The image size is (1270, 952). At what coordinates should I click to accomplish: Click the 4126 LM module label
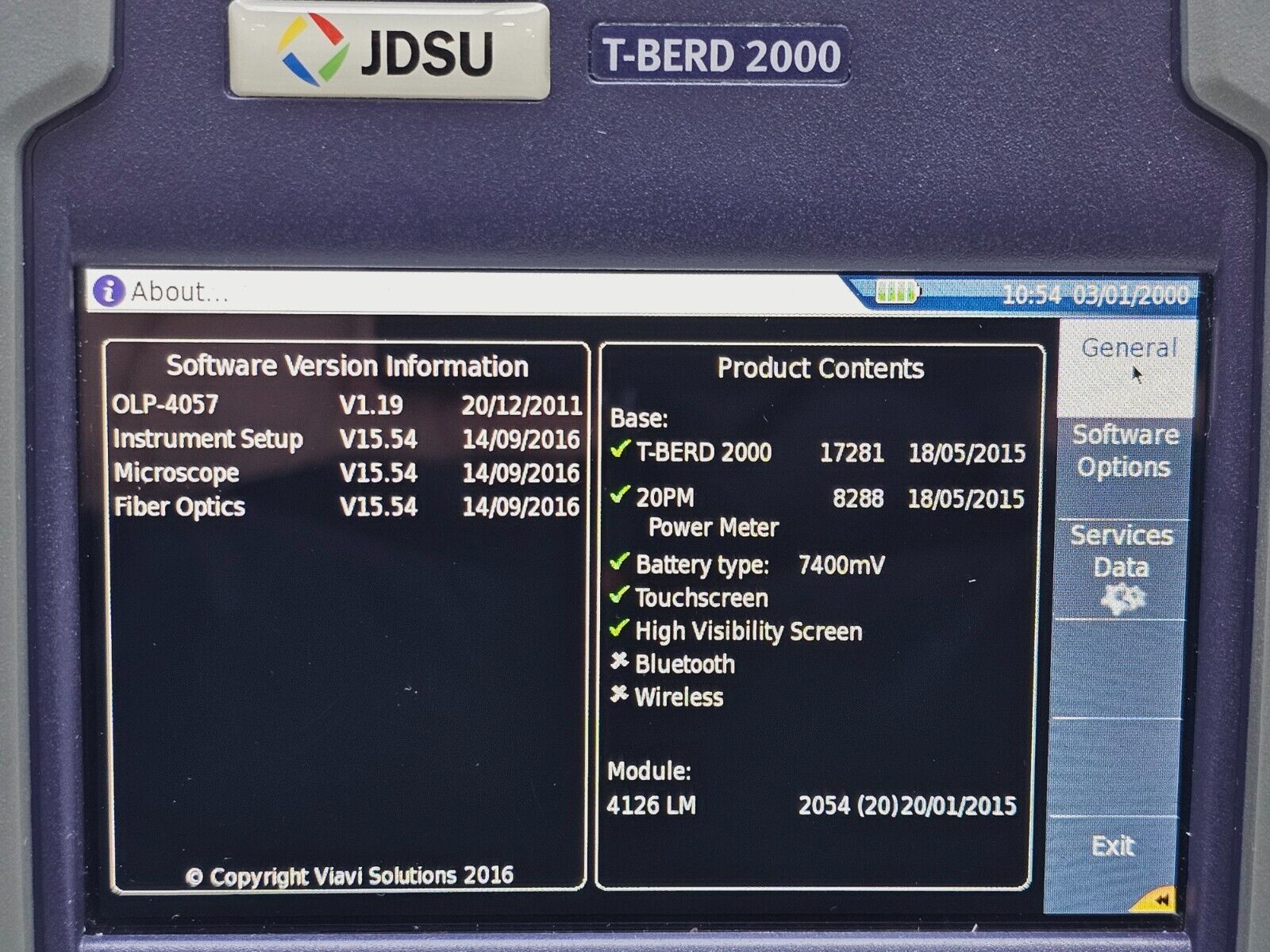pyautogui.click(x=651, y=806)
